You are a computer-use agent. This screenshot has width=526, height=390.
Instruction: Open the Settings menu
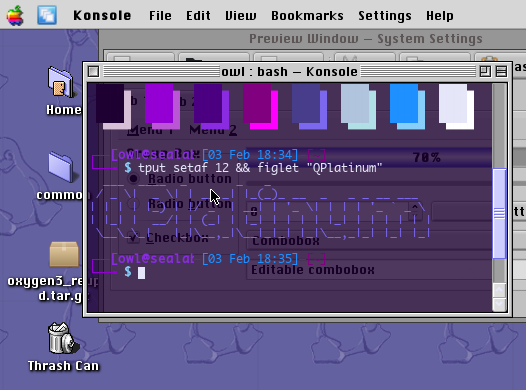pos(385,16)
